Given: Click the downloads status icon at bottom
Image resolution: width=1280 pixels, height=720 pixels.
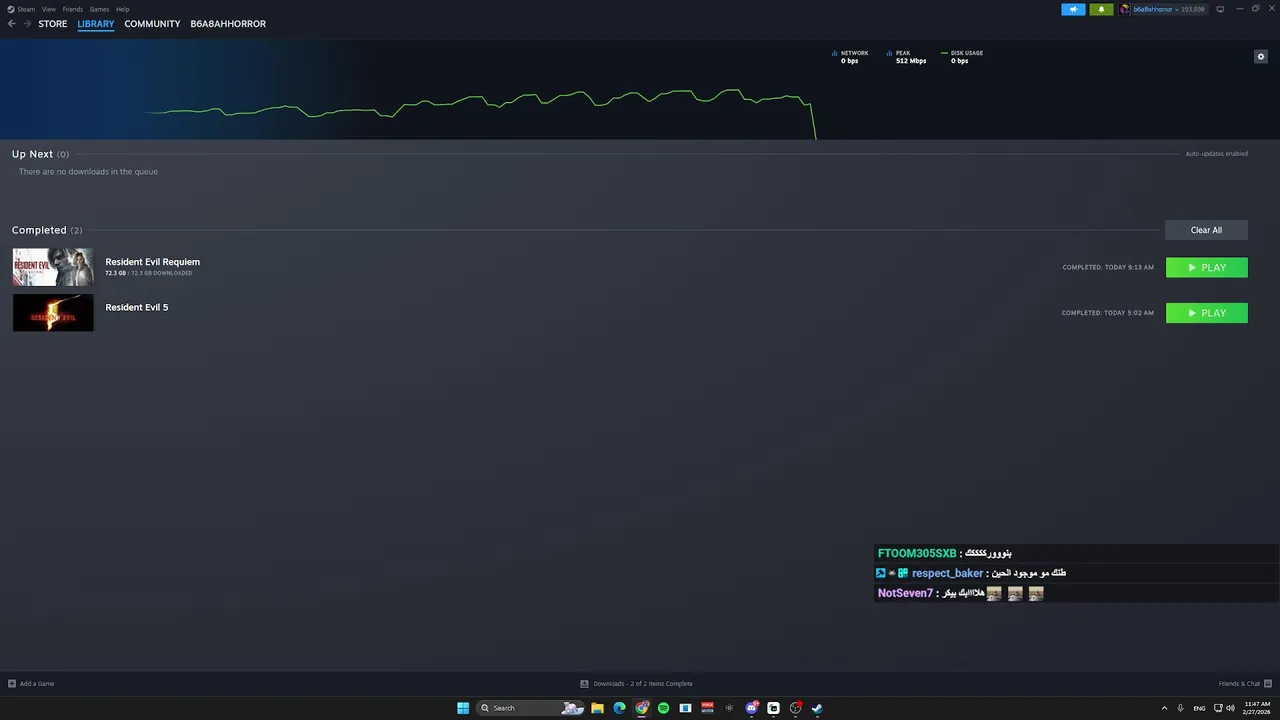Looking at the screenshot, I should point(584,684).
